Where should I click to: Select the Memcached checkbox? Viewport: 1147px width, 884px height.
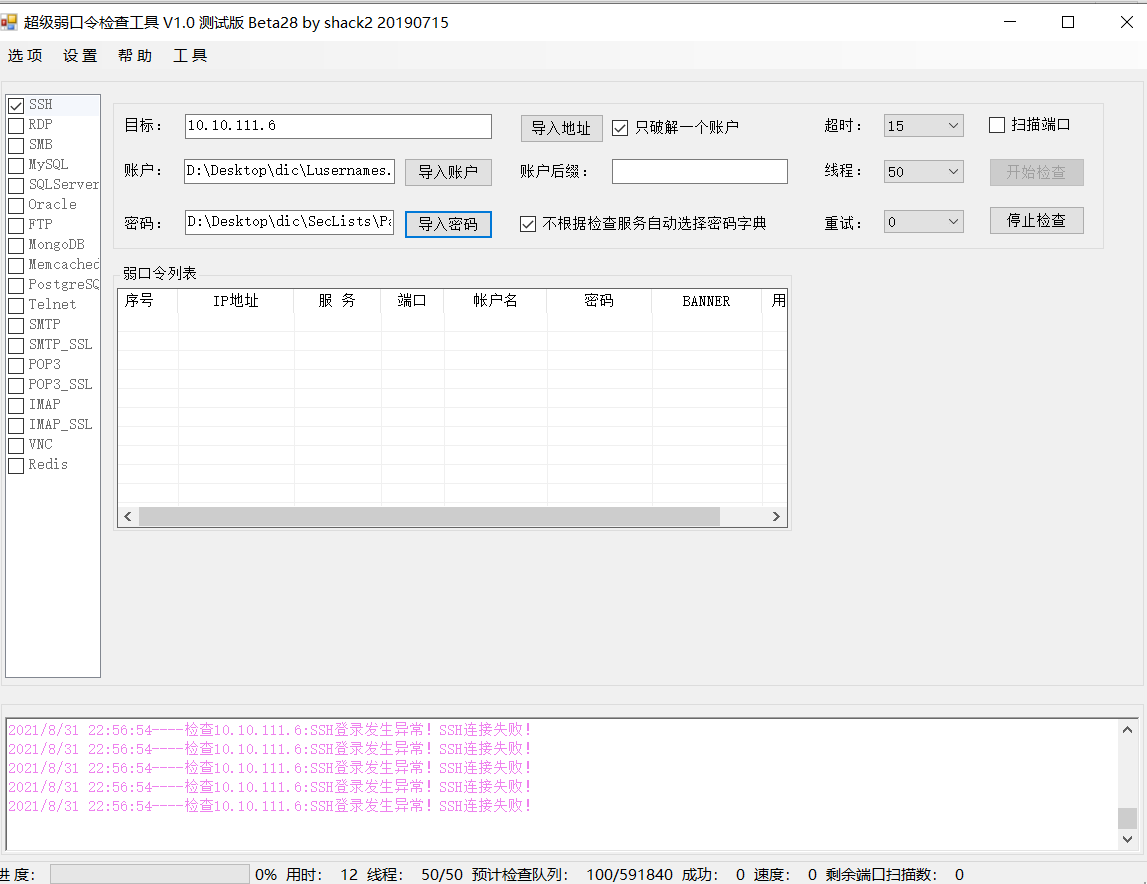point(16,265)
